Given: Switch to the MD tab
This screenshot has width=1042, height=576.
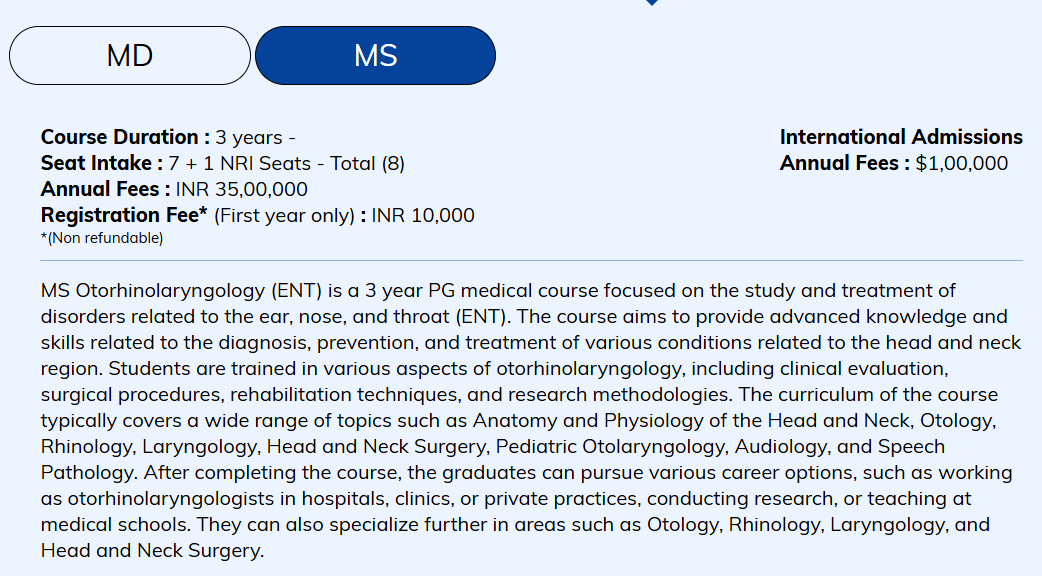Looking at the screenshot, I should coord(130,55).
